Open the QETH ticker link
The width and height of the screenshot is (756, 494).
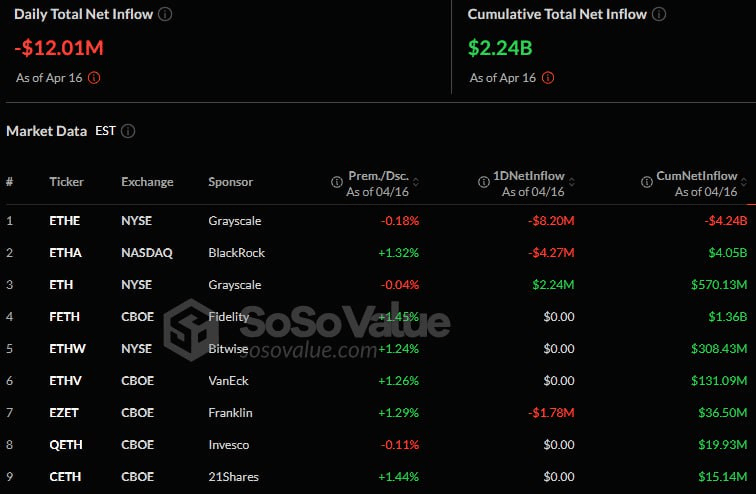tap(66, 444)
